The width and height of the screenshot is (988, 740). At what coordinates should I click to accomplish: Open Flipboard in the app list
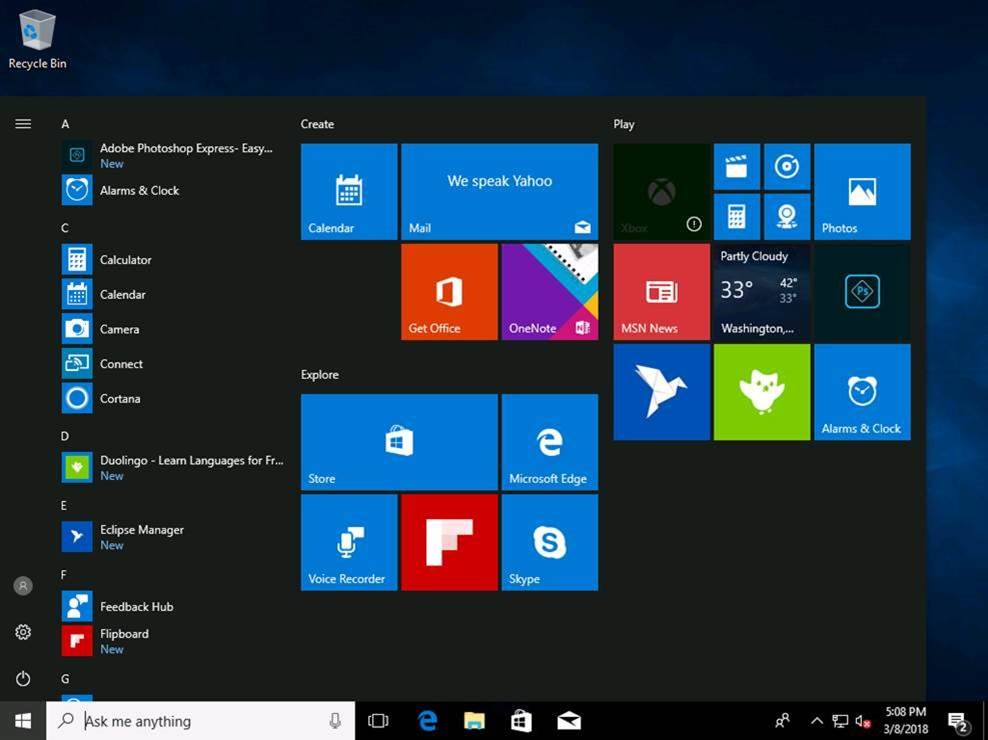pos(174,641)
